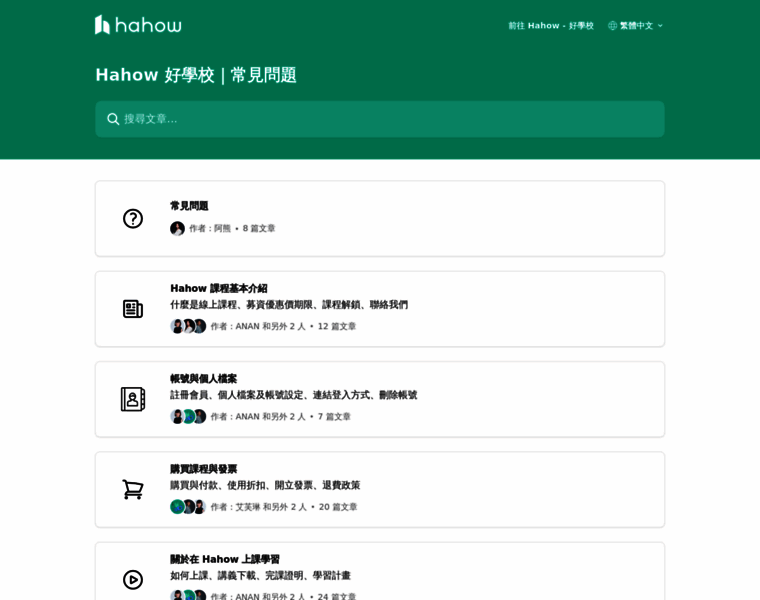Click the contact book icon for 帳號與個人檔案
Screen dimensions: 760x600
tap(133, 399)
